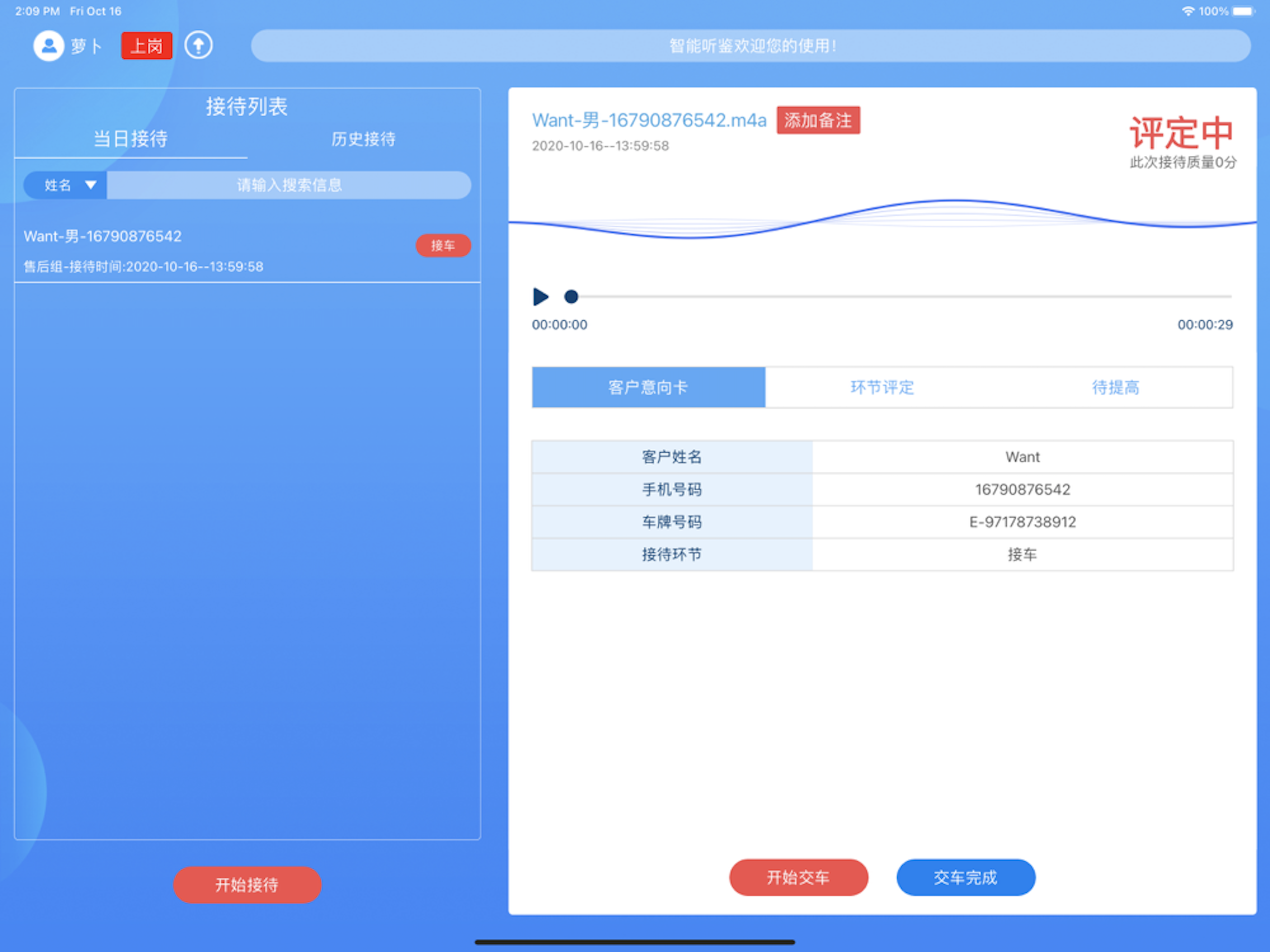
Task: Click the 客户姓名 label cell
Action: click(x=672, y=457)
